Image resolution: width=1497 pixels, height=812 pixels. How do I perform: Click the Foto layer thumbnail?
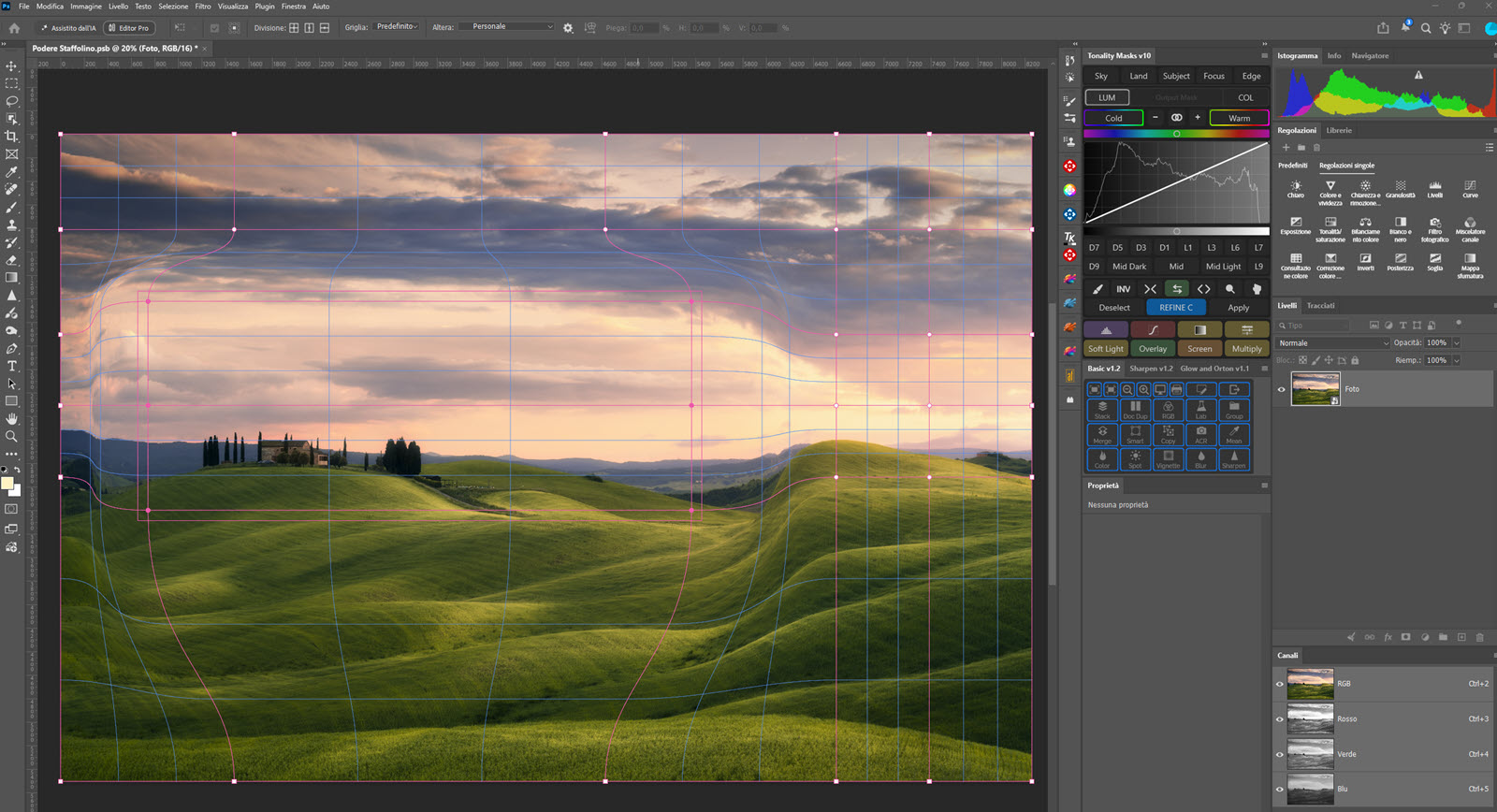pyautogui.click(x=1315, y=389)
